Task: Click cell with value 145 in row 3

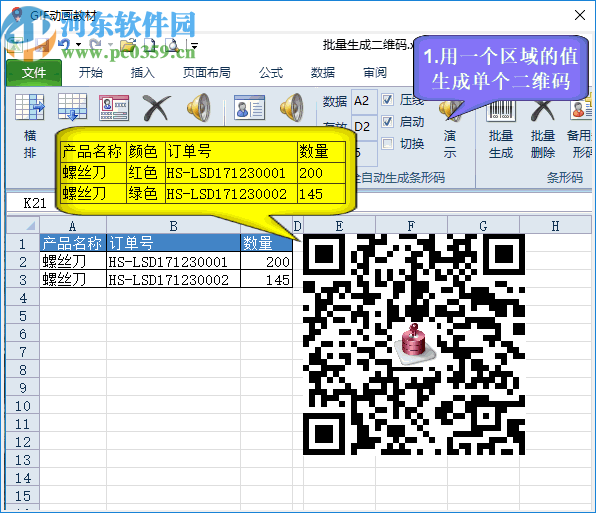Action: pyautogui.click(x=266, y=279)
